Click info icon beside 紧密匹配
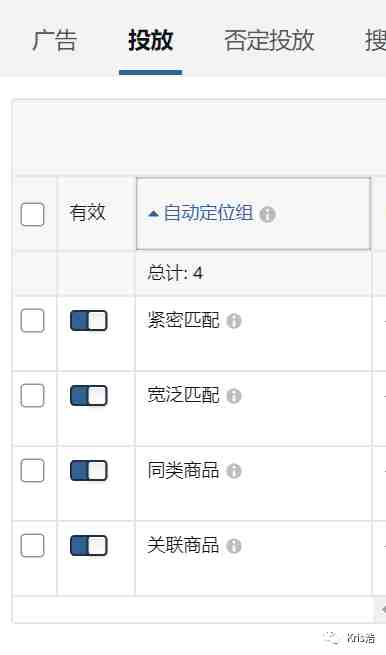 pyautogui.click(x=234, y=321)
